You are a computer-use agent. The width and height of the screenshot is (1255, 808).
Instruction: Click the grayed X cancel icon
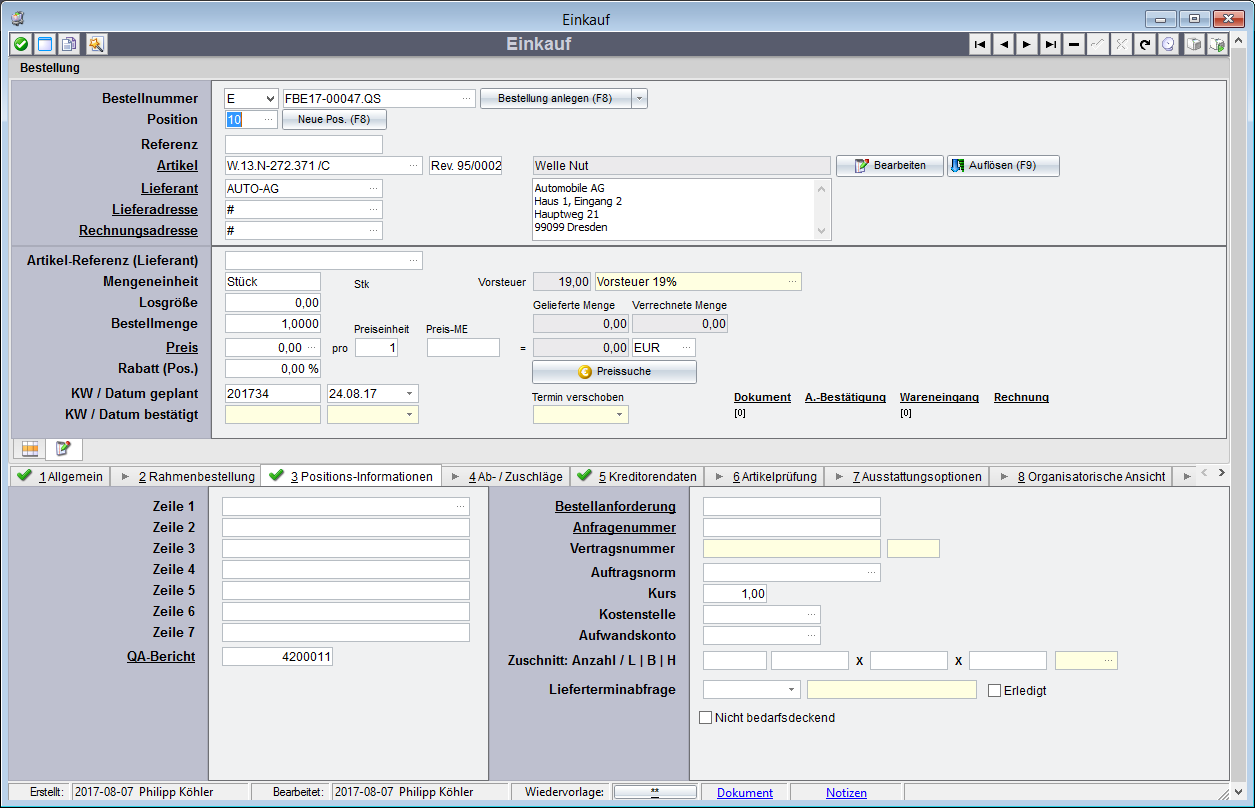pos(1121,44)
